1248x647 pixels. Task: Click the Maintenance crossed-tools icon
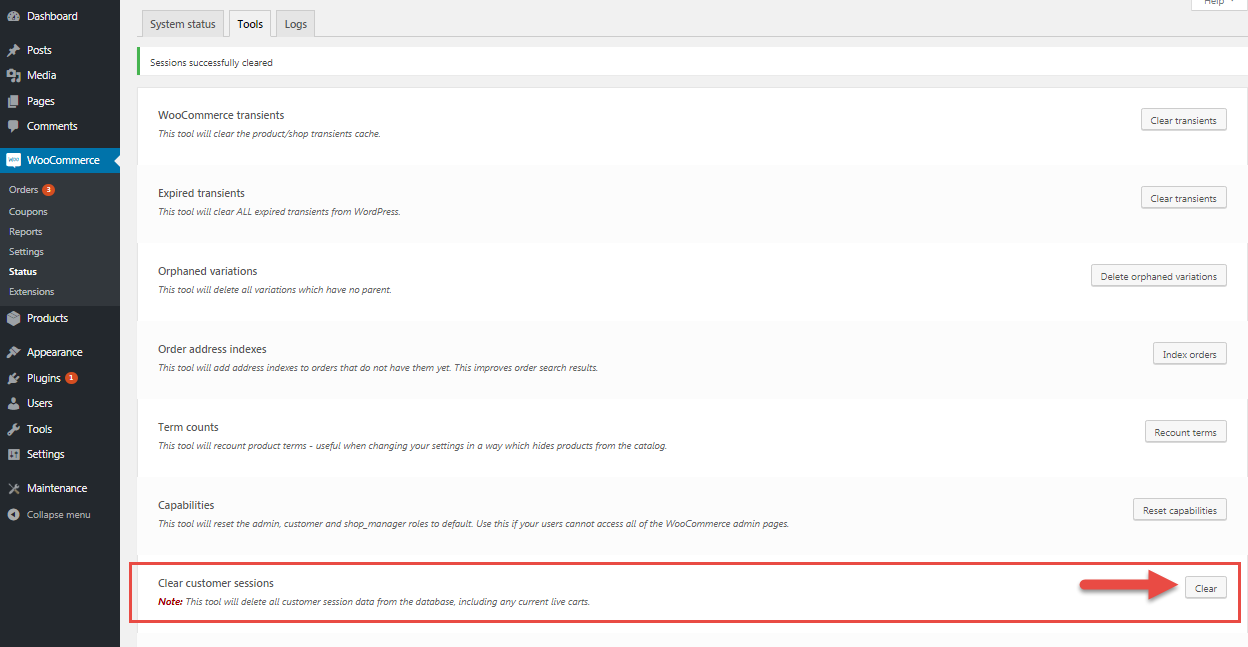[13, 488]
